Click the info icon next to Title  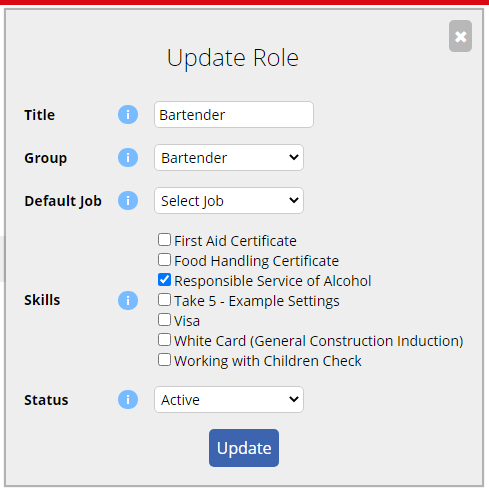pyautogui.click(x=128, y=115)
